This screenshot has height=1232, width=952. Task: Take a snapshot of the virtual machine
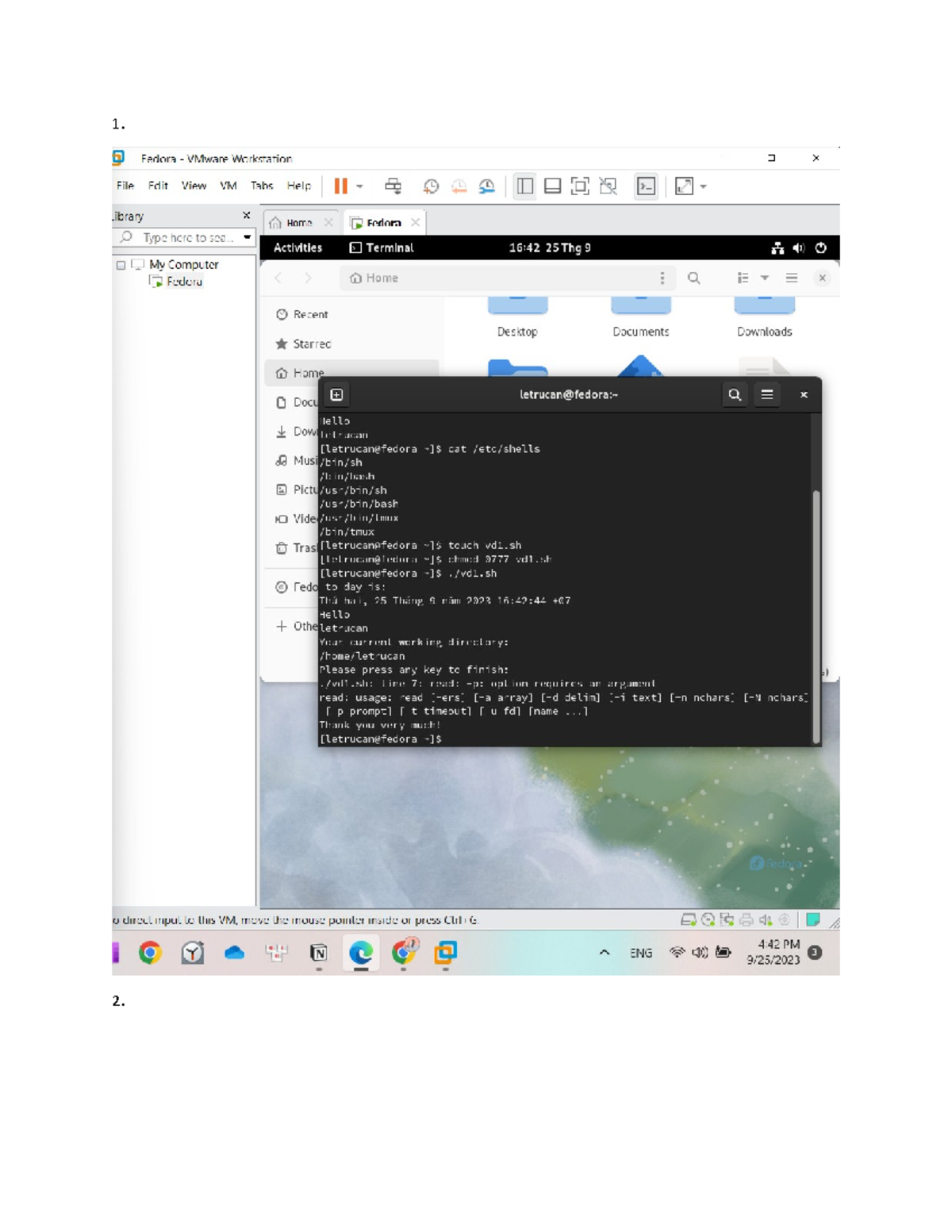click(x=431, y=186)
